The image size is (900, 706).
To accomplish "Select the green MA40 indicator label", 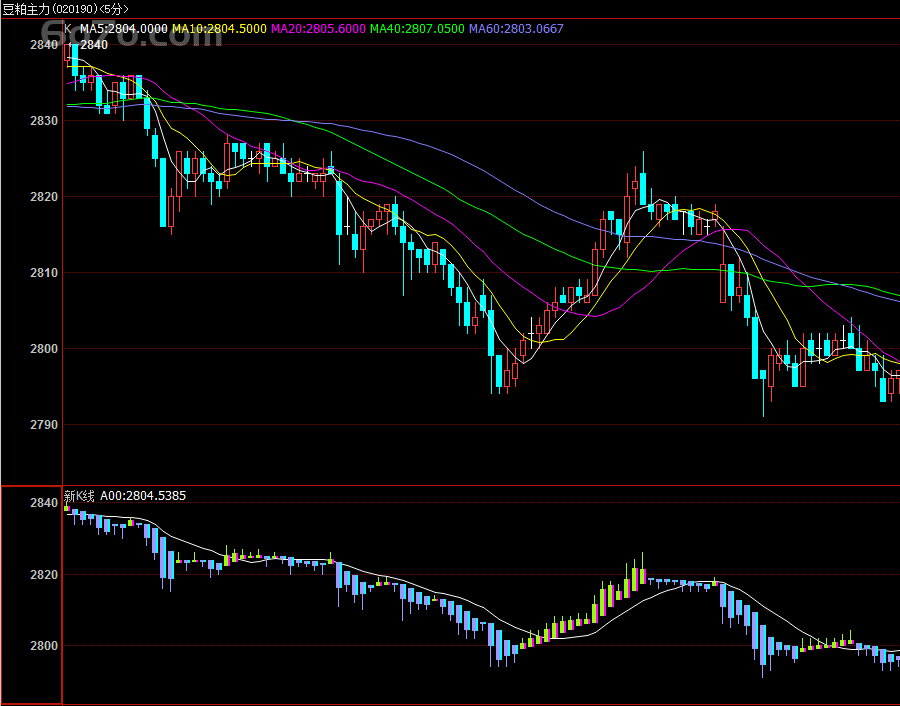I will pos(416,29).
